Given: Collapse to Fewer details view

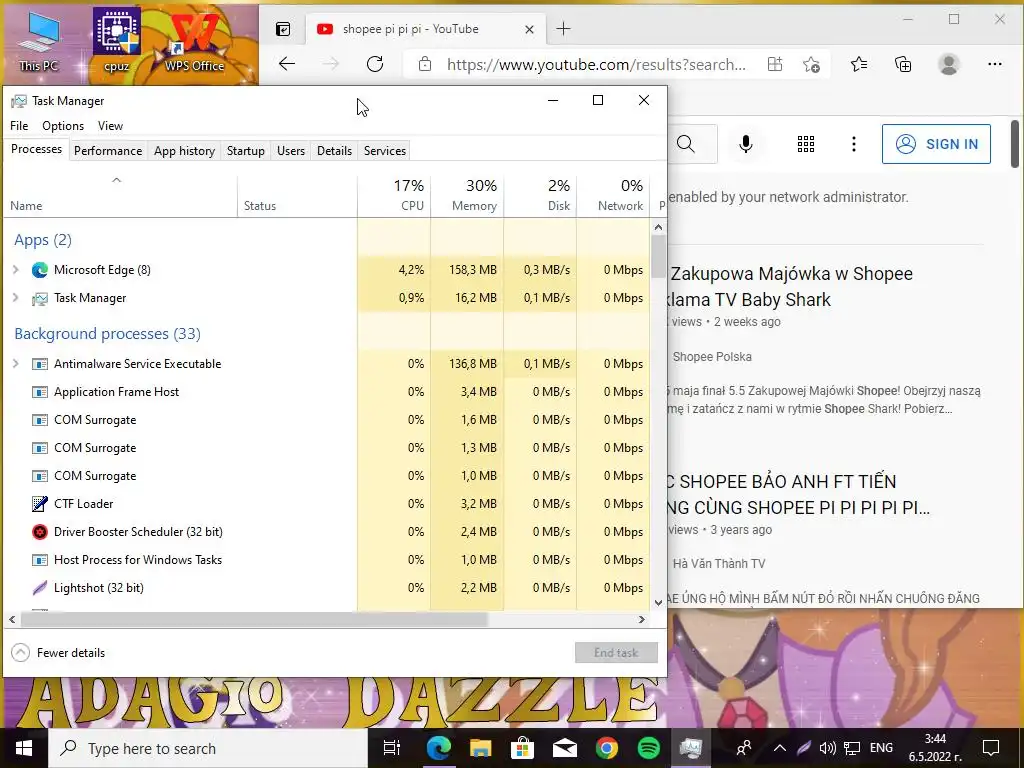Looking at the screenshot, I should pyautogui.click(x=58, y=652).
